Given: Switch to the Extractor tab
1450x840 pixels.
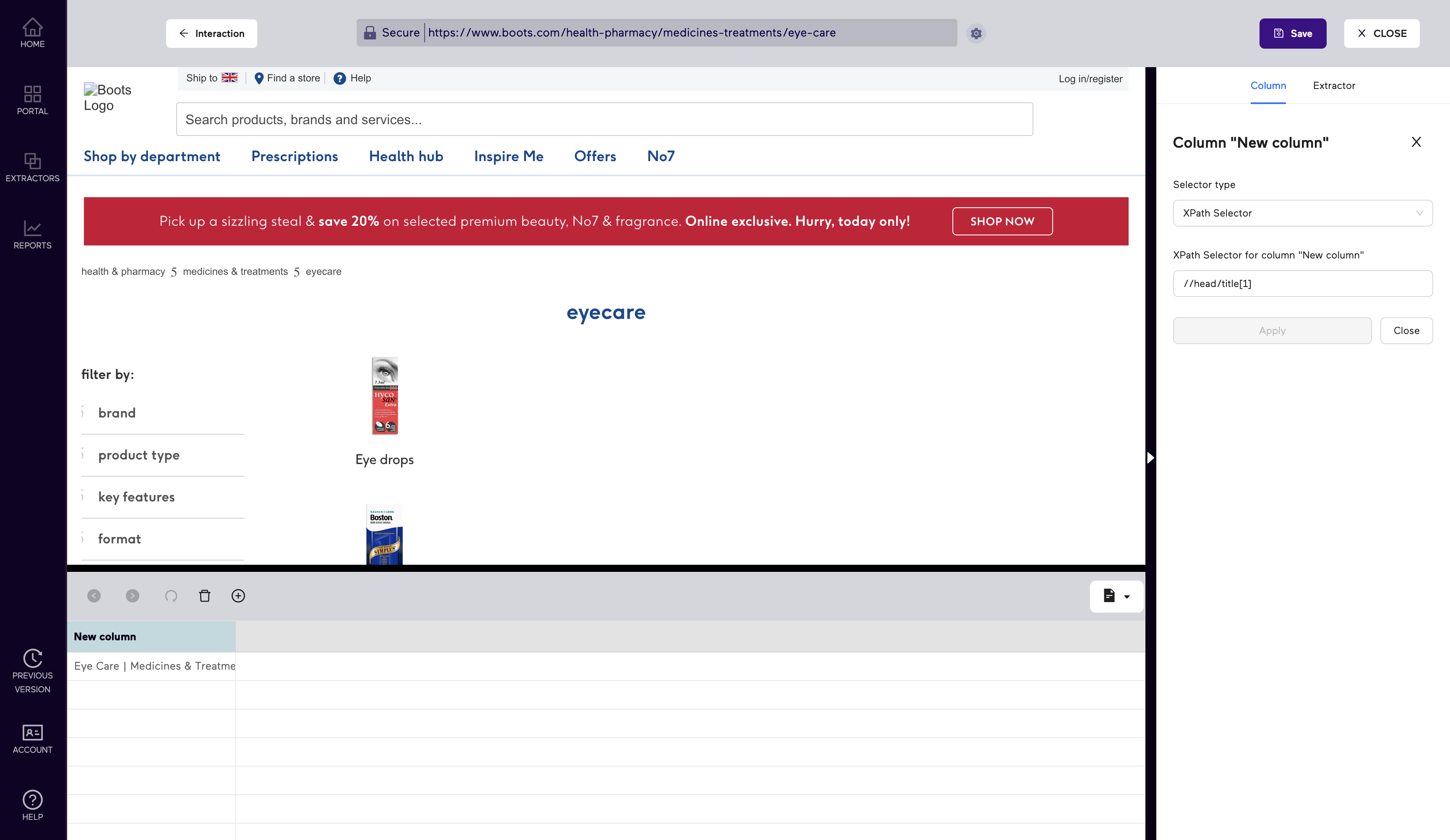Looking at the screenshot, I should click(x=1334, y=85).
